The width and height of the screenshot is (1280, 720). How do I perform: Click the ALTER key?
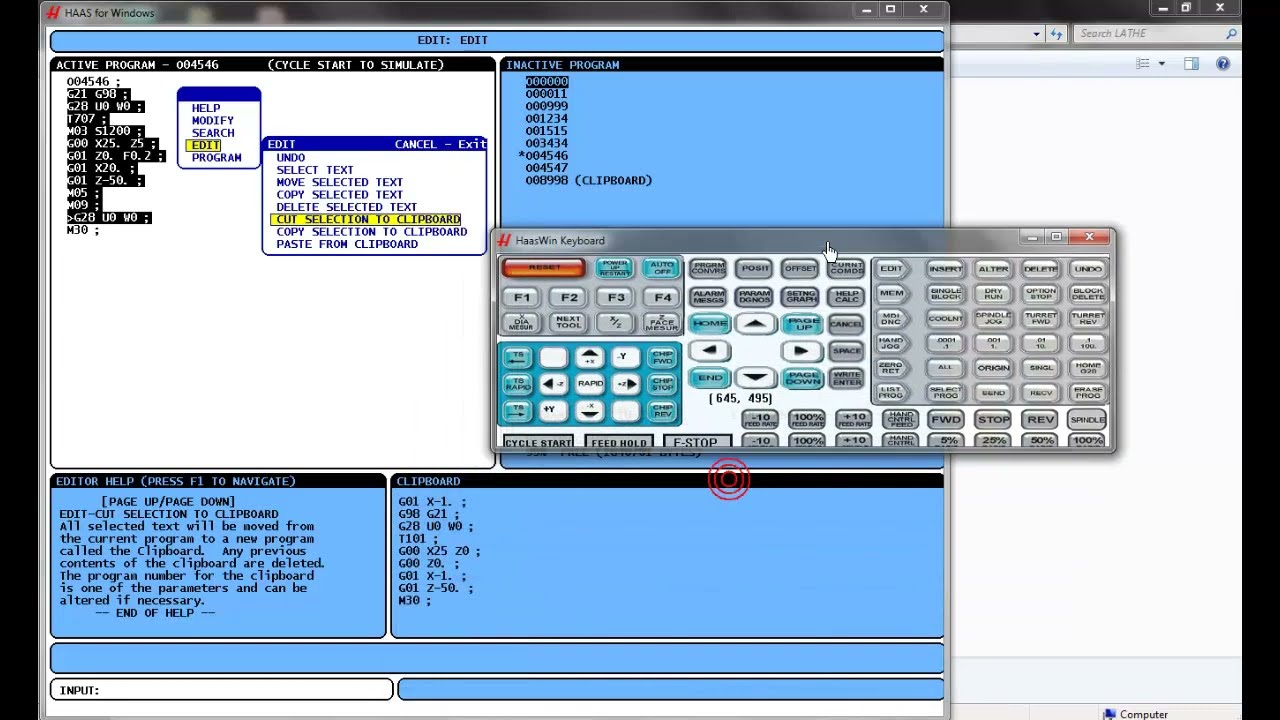[993, 268]
